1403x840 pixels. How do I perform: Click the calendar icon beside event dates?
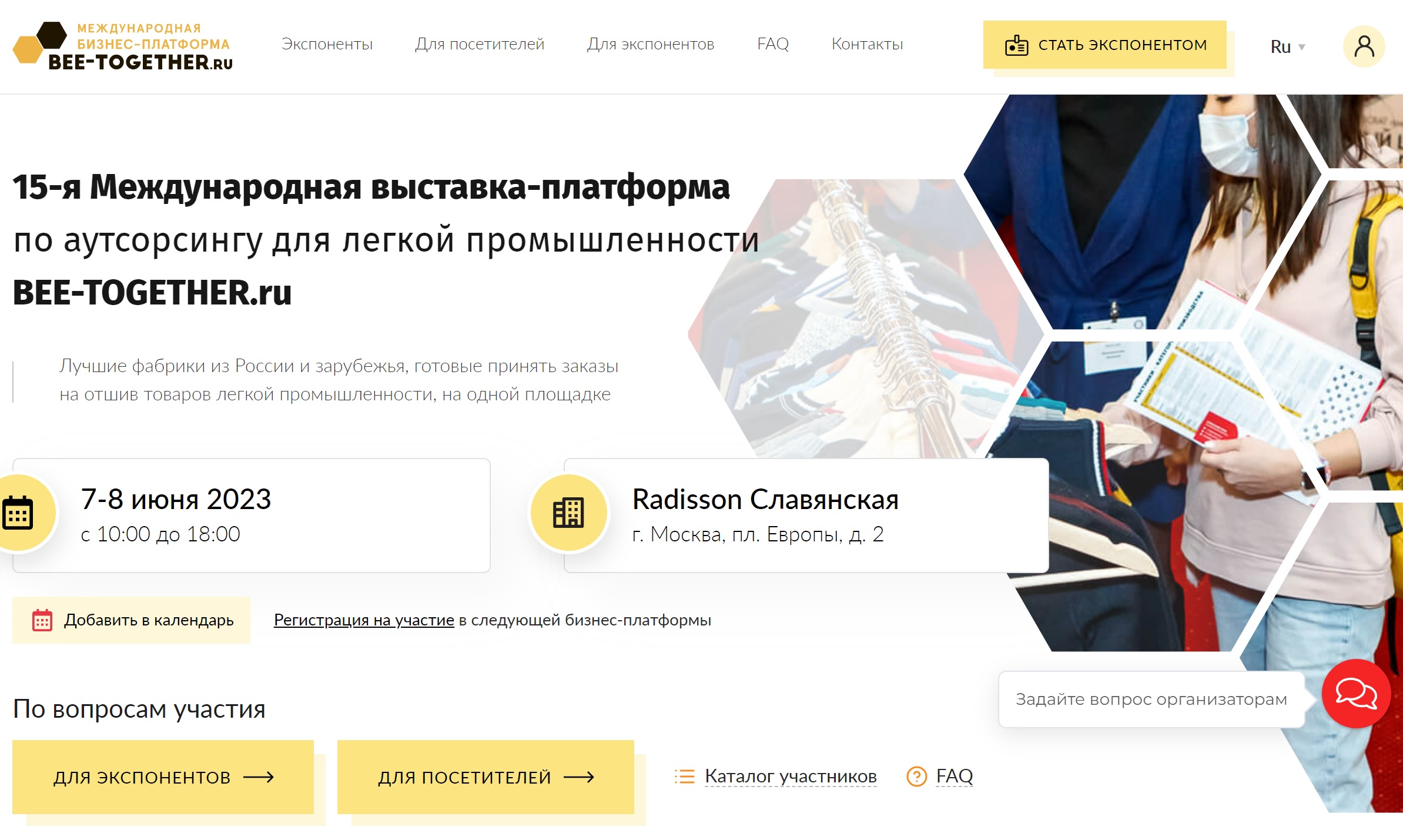pyautogui.click(x=18, y=513)
